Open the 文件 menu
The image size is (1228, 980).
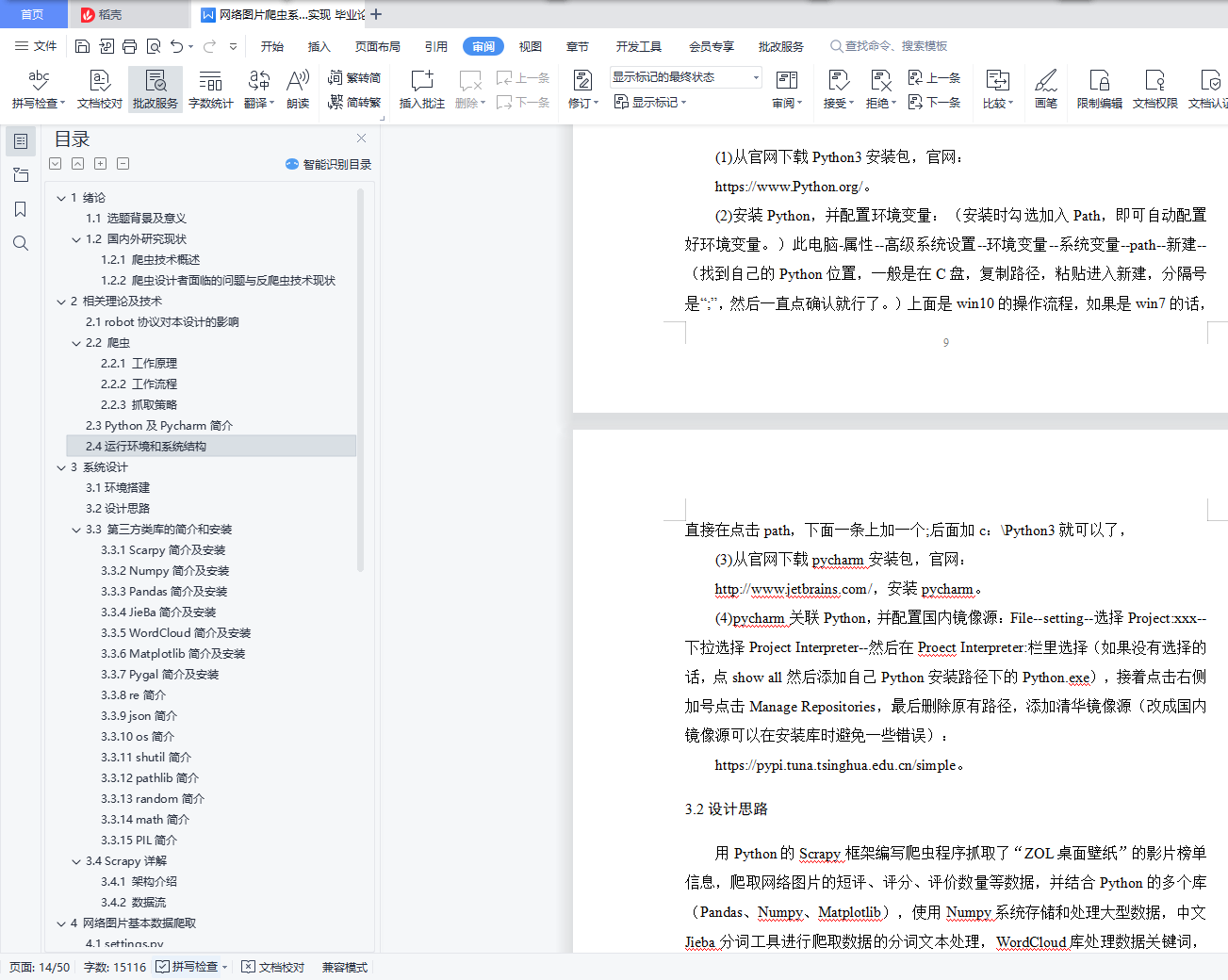(x=36, y=46)
